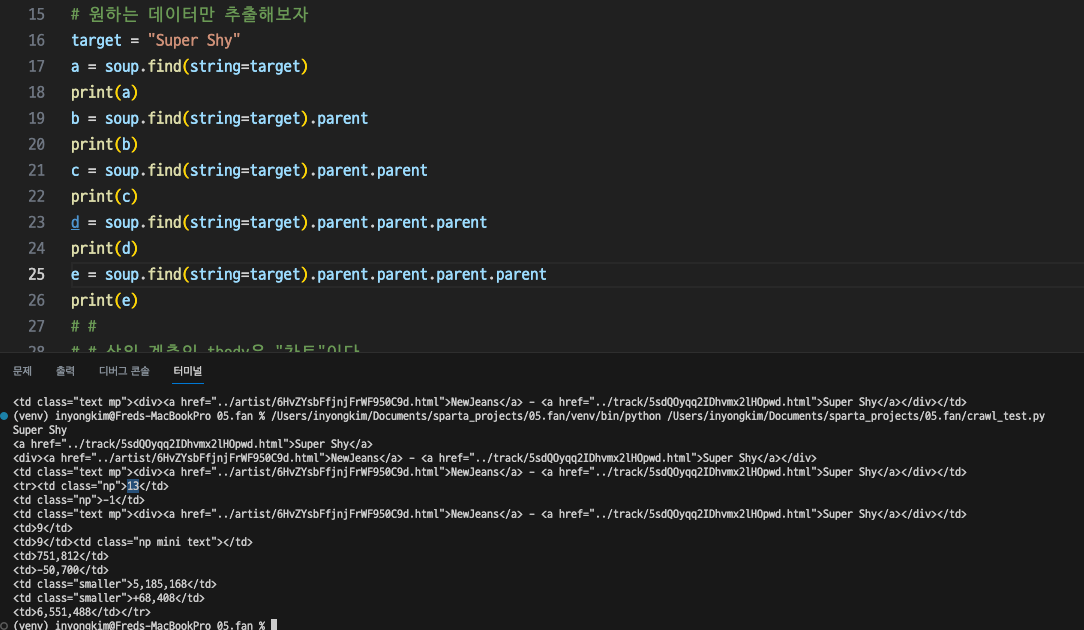The image size is (1084, 630).
Task: Click 'a = soup.find(string=target)' on line 17
Action: (x=189, y=66)
